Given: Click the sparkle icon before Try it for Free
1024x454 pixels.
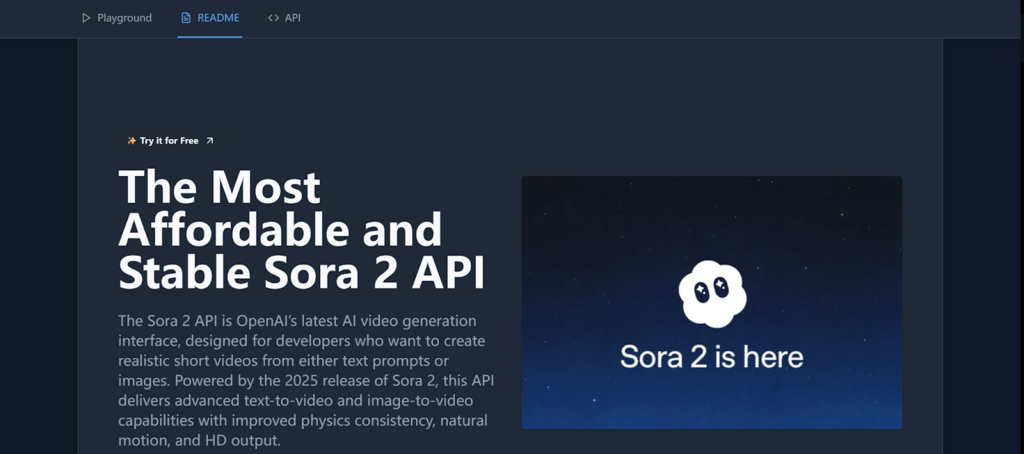Looking at the screenshot, I should point(132,141).
